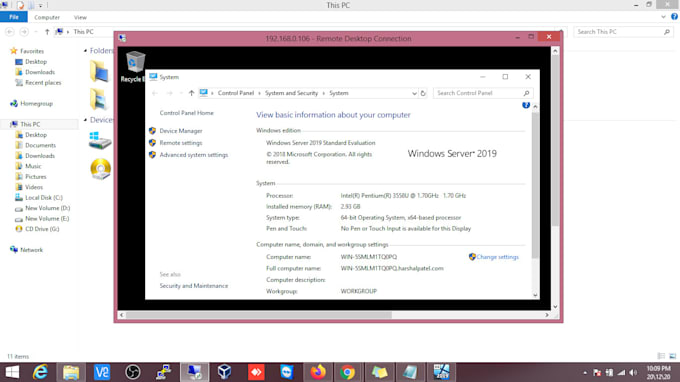
Task: Click the Windows Start button
Action: coord(12,372)
